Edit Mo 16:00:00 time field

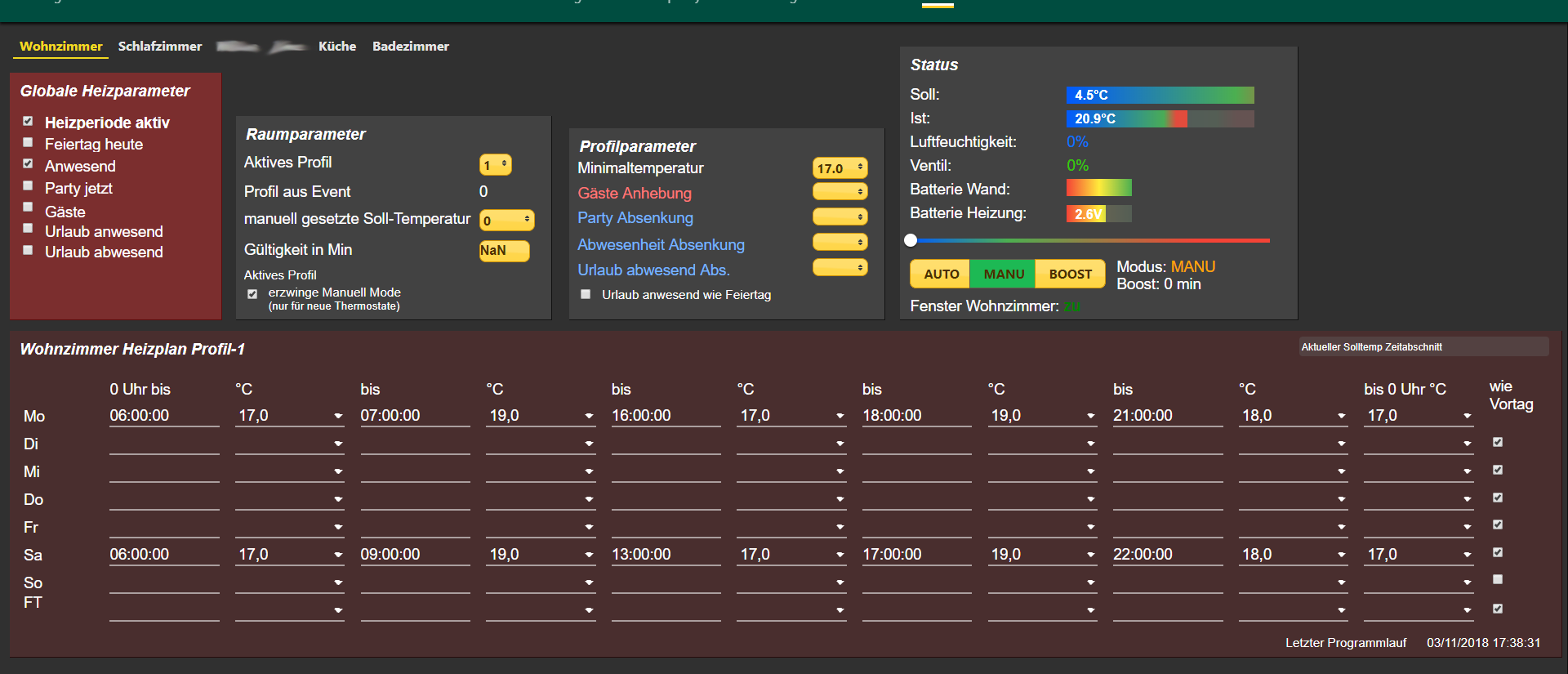[666, 416]
